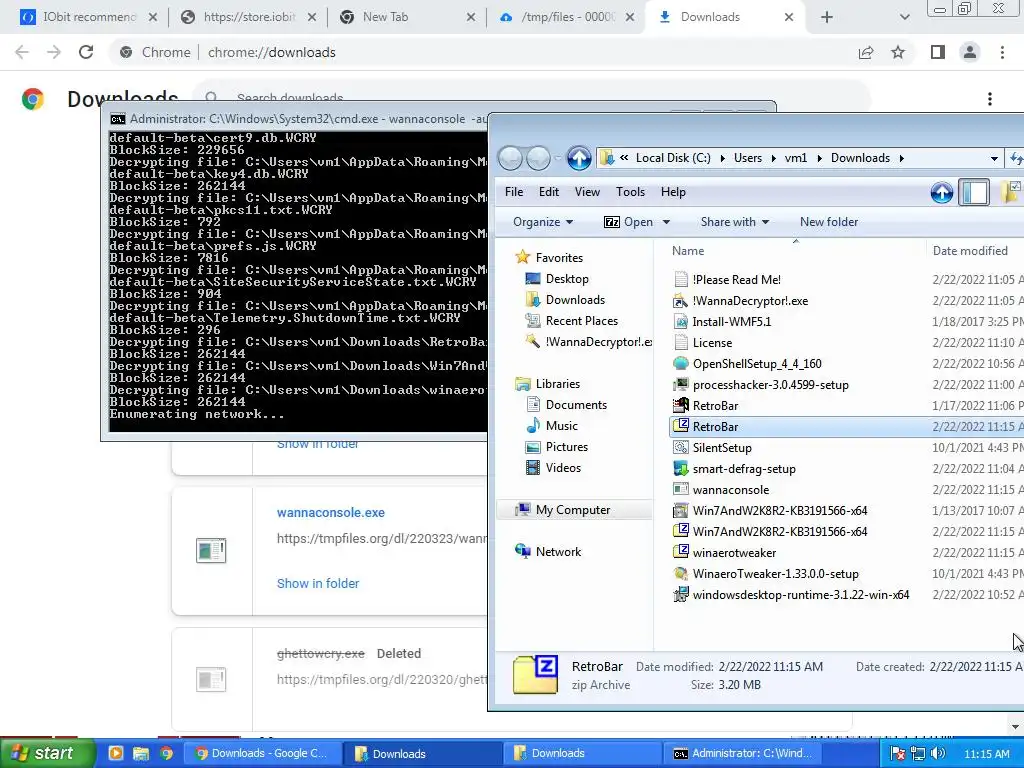Create a New folder

tap(829, 222)
